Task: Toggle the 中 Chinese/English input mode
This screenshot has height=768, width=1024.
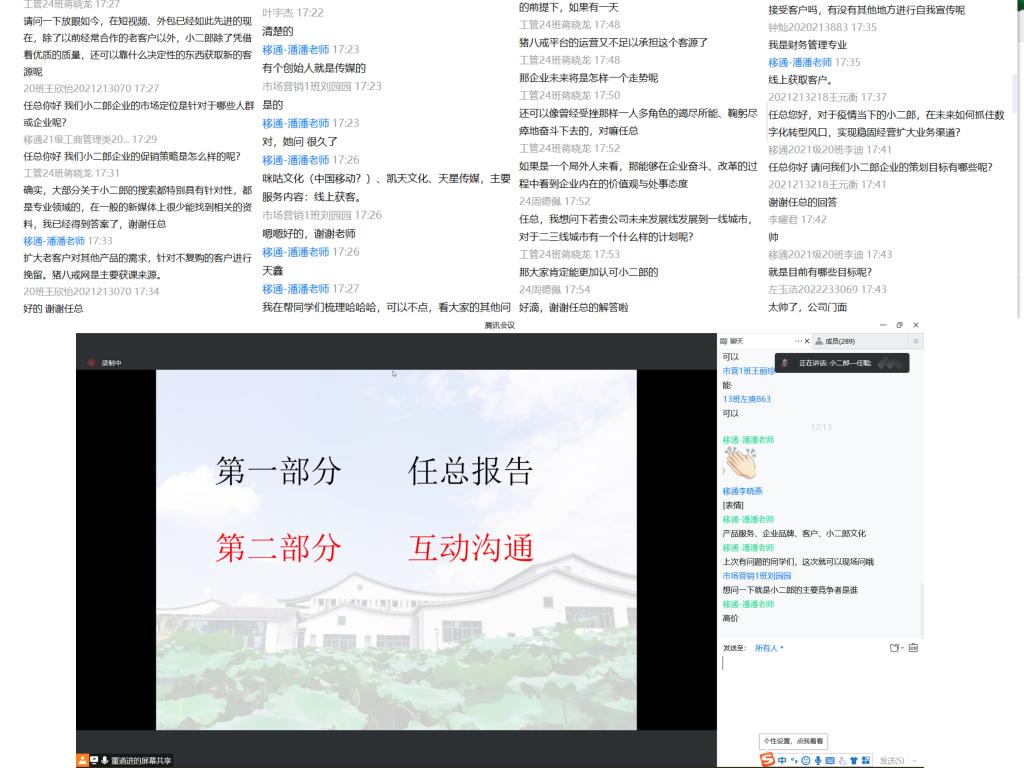Action: click(781, 760)
